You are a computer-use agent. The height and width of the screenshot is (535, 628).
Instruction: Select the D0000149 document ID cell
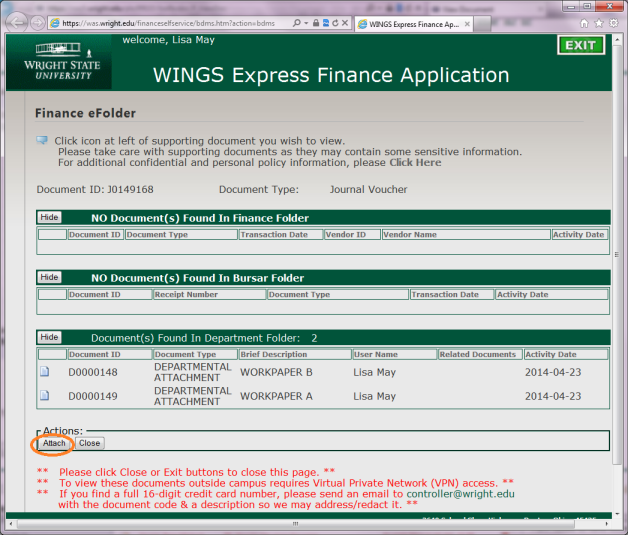point(93,396)
